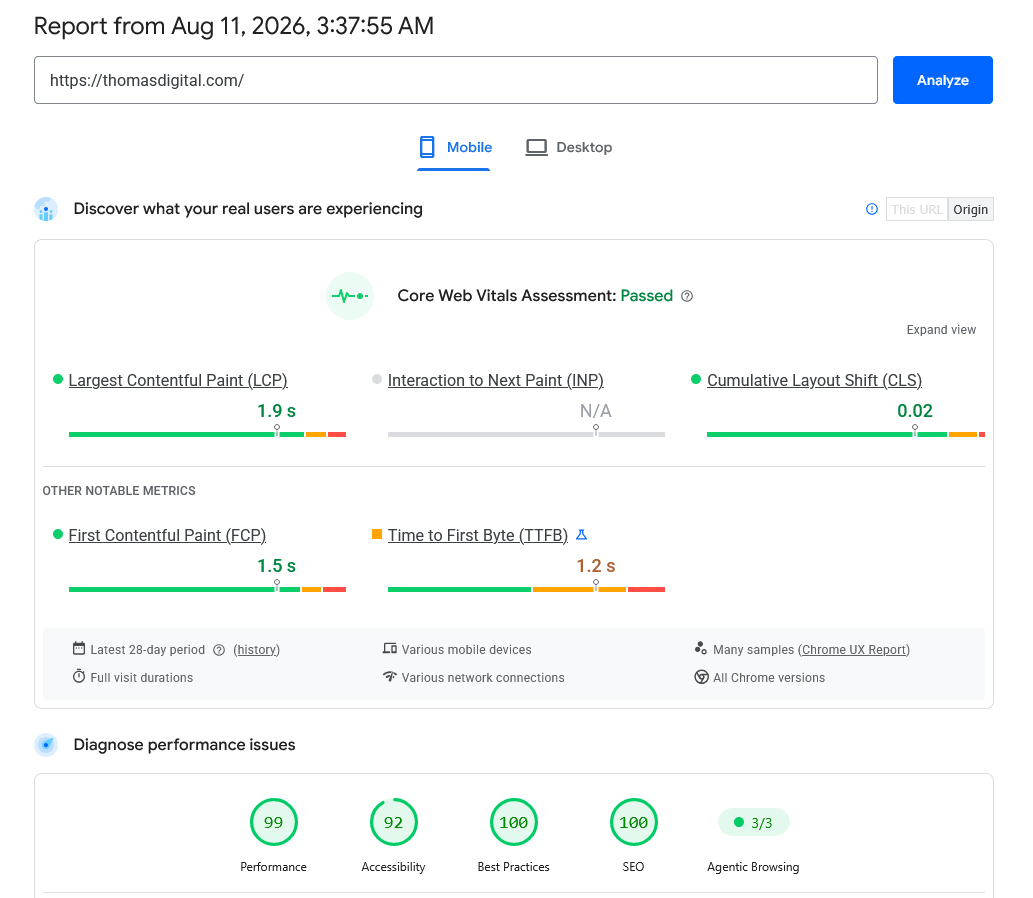
Task: Click the desktop laptop icon
Action: point(536,147)
